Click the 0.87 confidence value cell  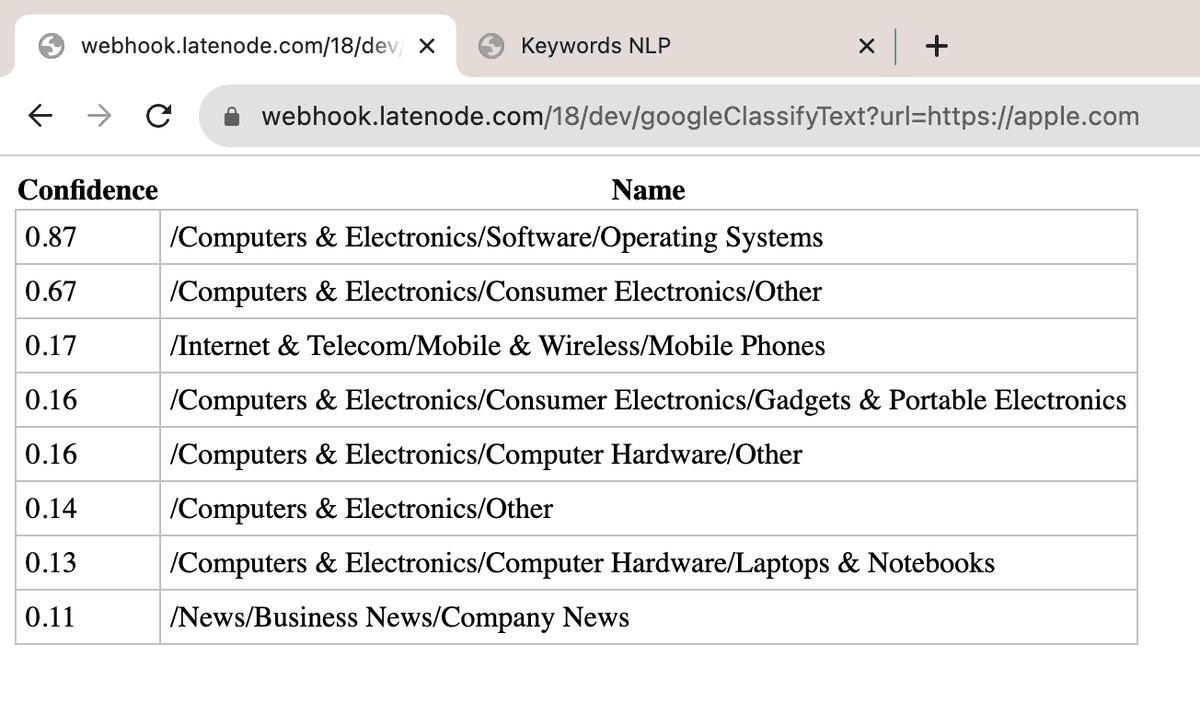[x=50, y=238]
